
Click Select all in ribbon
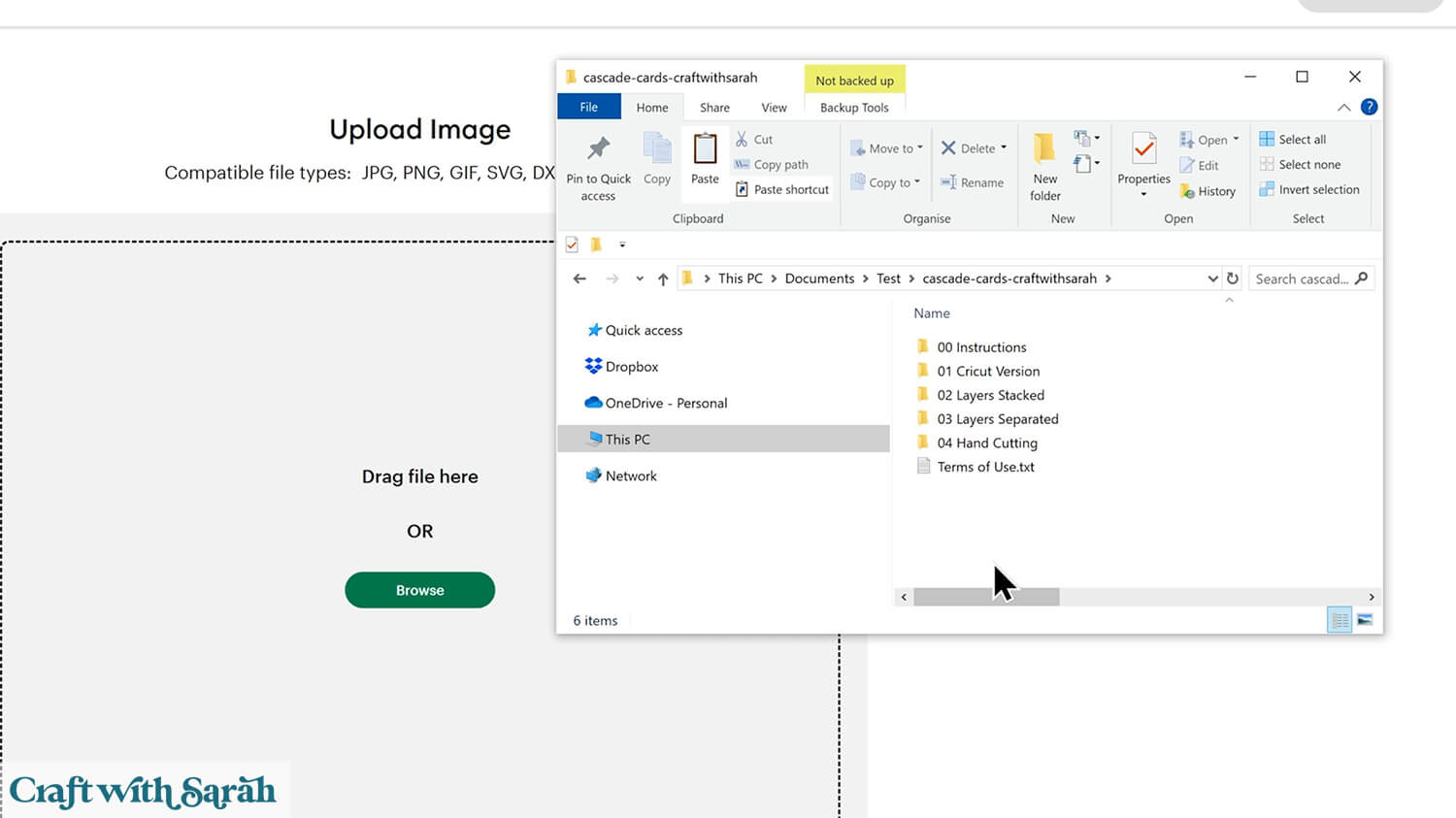click(1301, 140)
